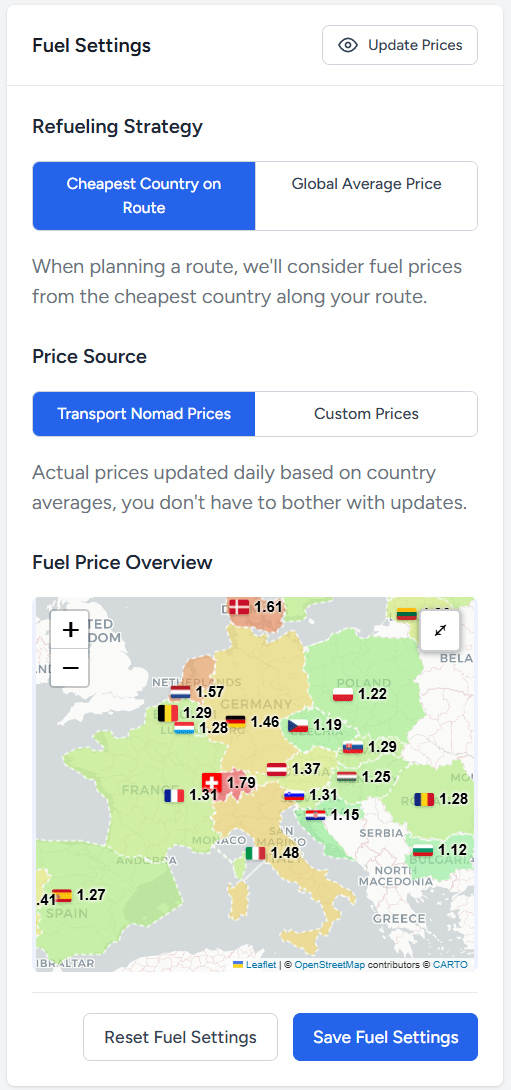Select Cheapest Country on Route strategy
The image size is (511, 1090).
pos(144,196)
